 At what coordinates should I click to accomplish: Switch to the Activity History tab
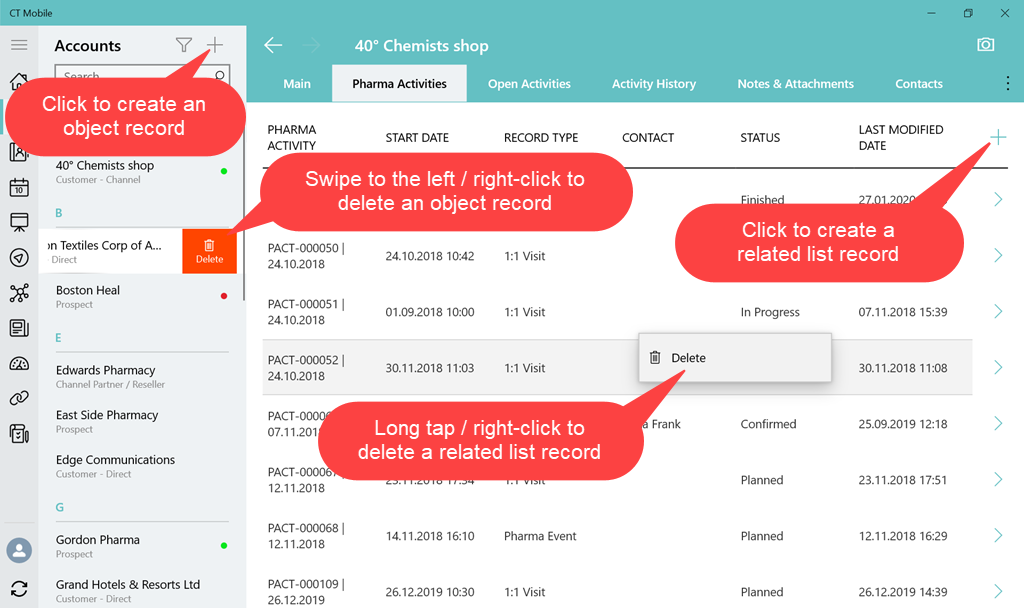point(654,84)
